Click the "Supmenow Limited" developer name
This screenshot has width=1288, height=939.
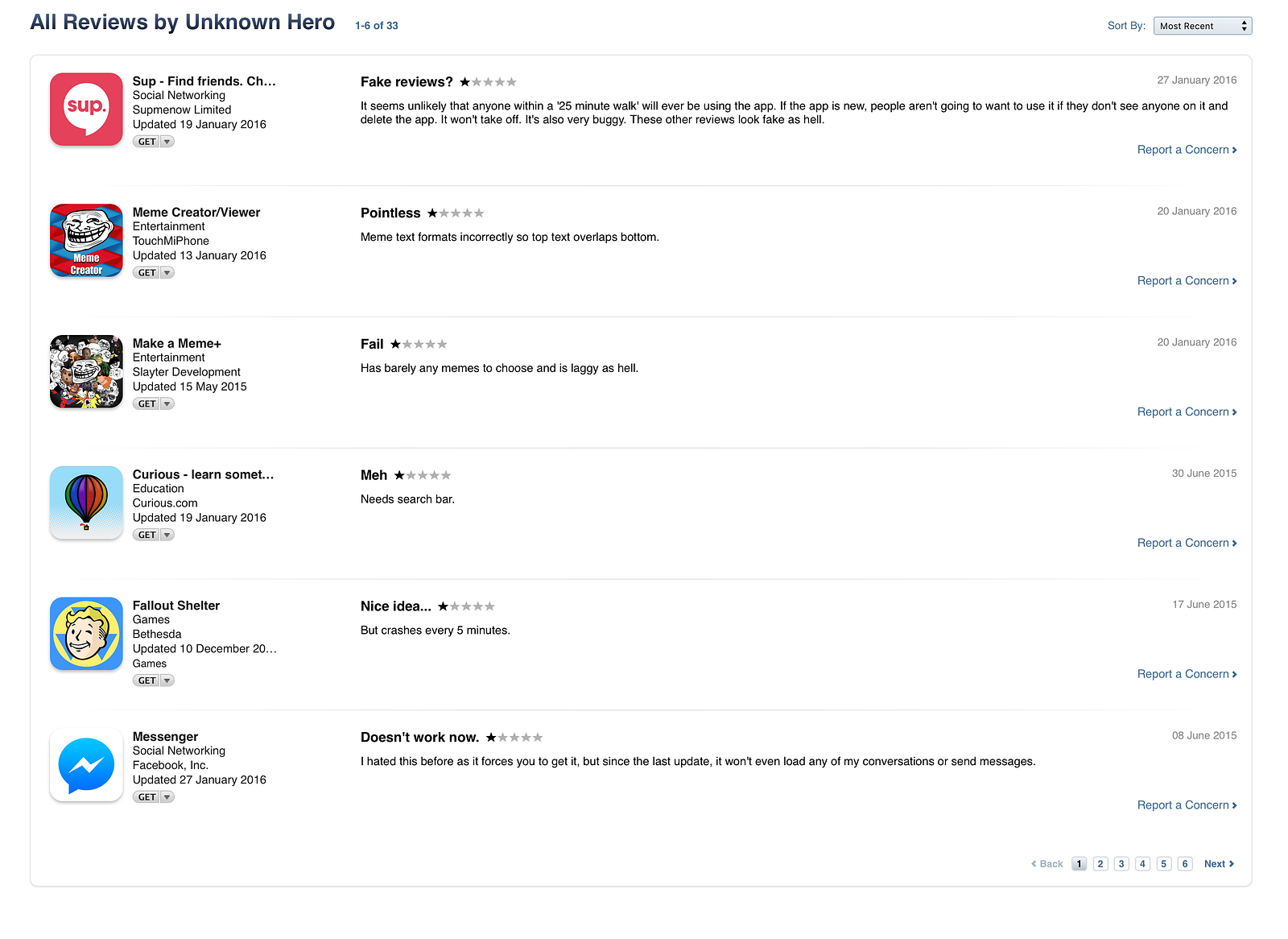(x=182, y=110)
